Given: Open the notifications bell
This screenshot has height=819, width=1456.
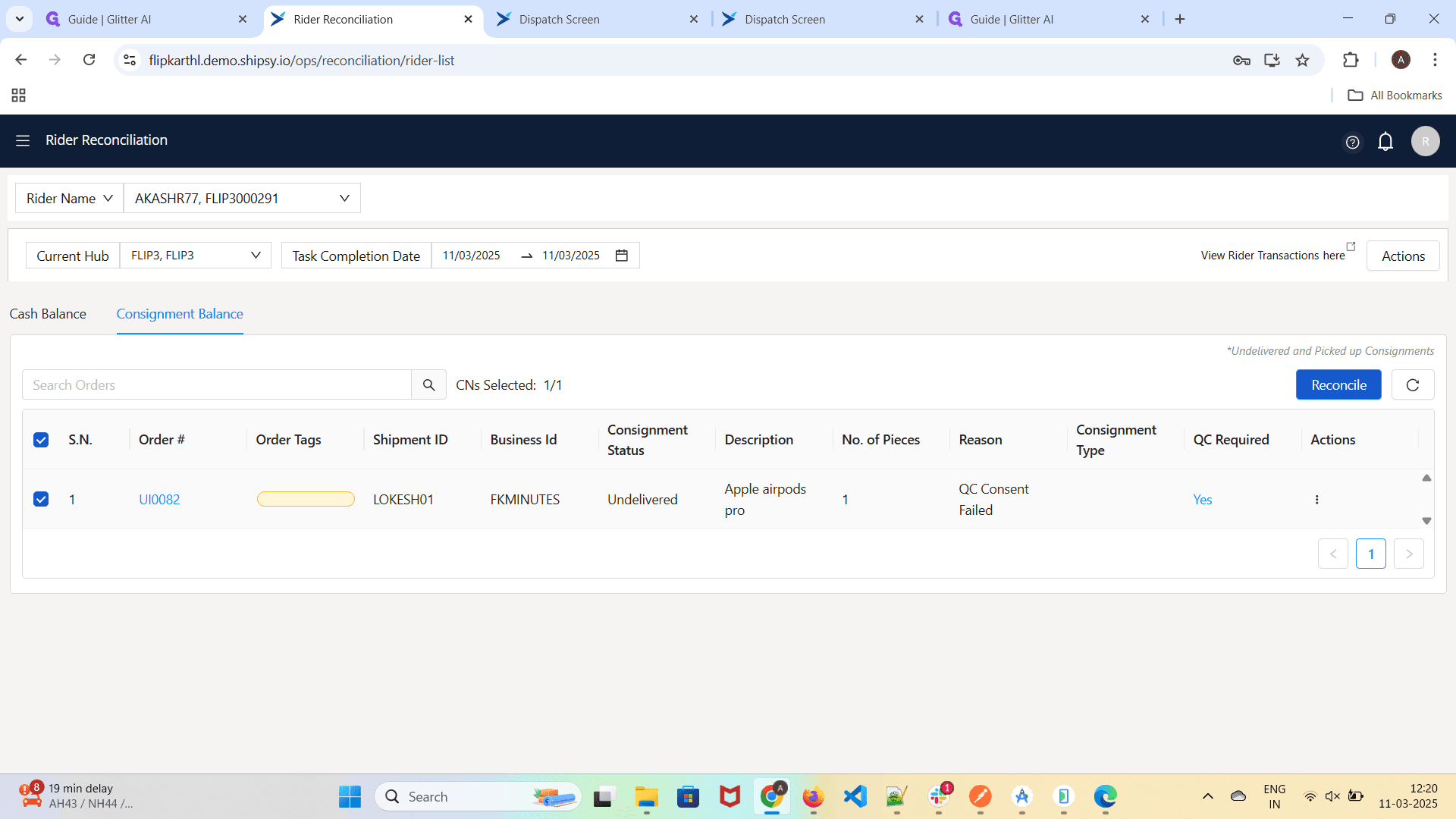Looking at the screenshot, I should coord(1385,141).
